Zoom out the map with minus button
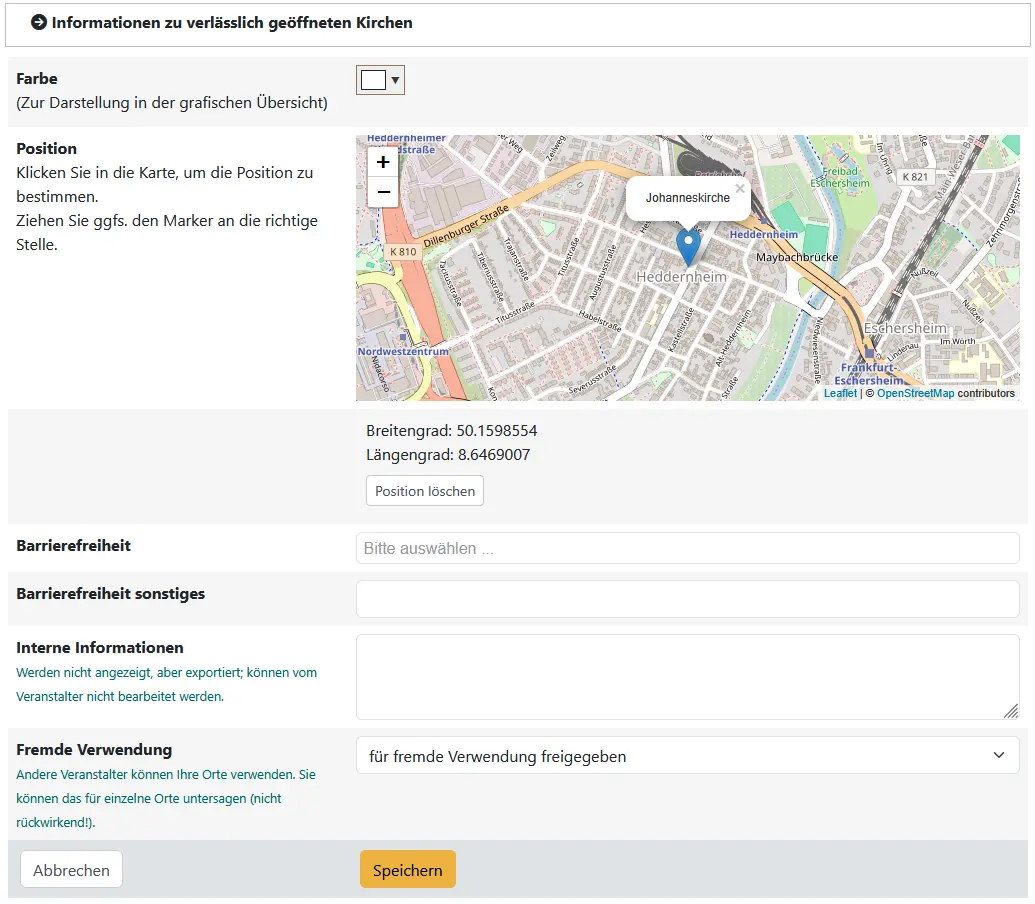Image resolution: width=1035 pixels, height=904 pixels. pyautogui.click(x=383, y=192)
